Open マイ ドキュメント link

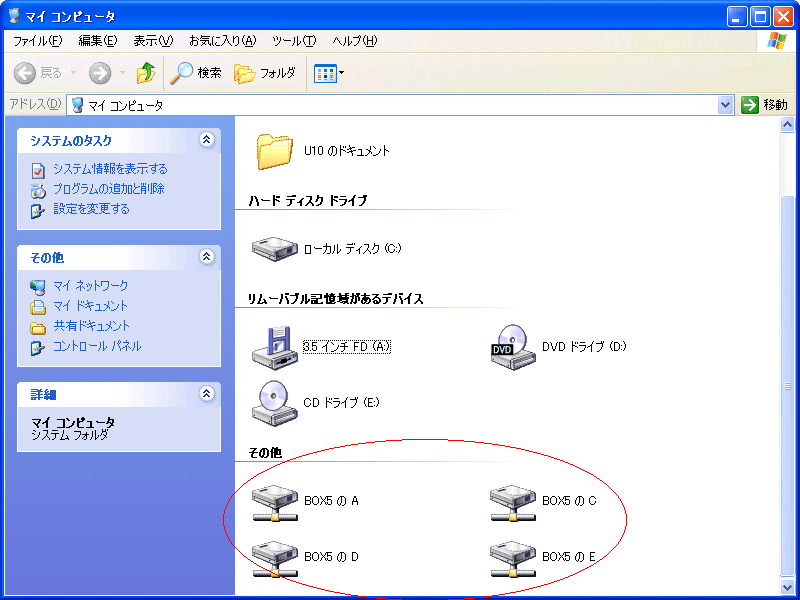pos(90,306)
